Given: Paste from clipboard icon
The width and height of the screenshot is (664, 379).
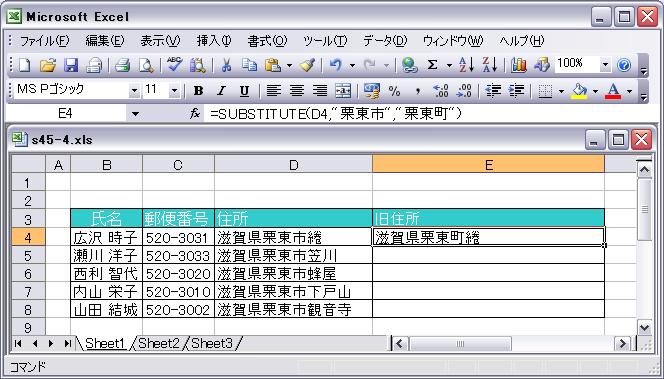Looking at the screenshot, I should click(273, 65).
